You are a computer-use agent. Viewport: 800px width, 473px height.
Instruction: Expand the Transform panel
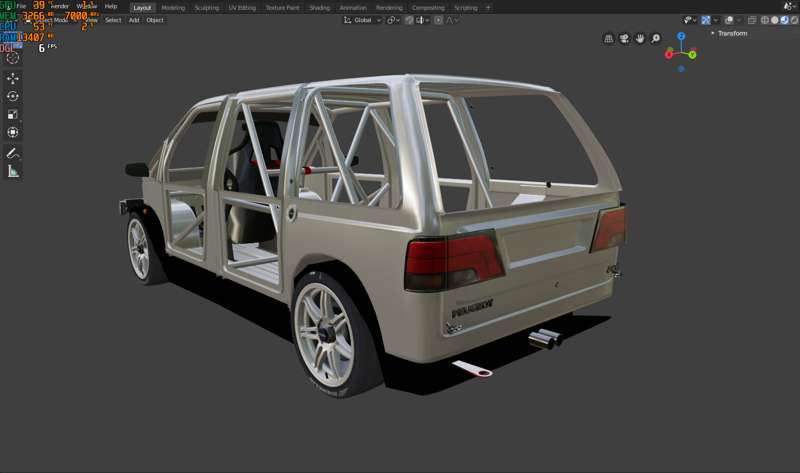click(x=729, y=33)
